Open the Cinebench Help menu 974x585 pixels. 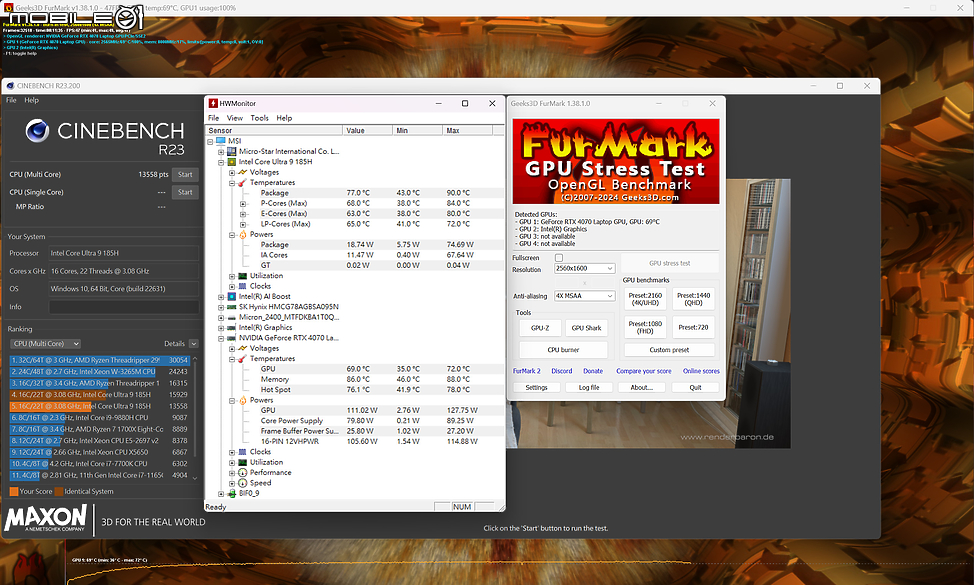(31, 100)
